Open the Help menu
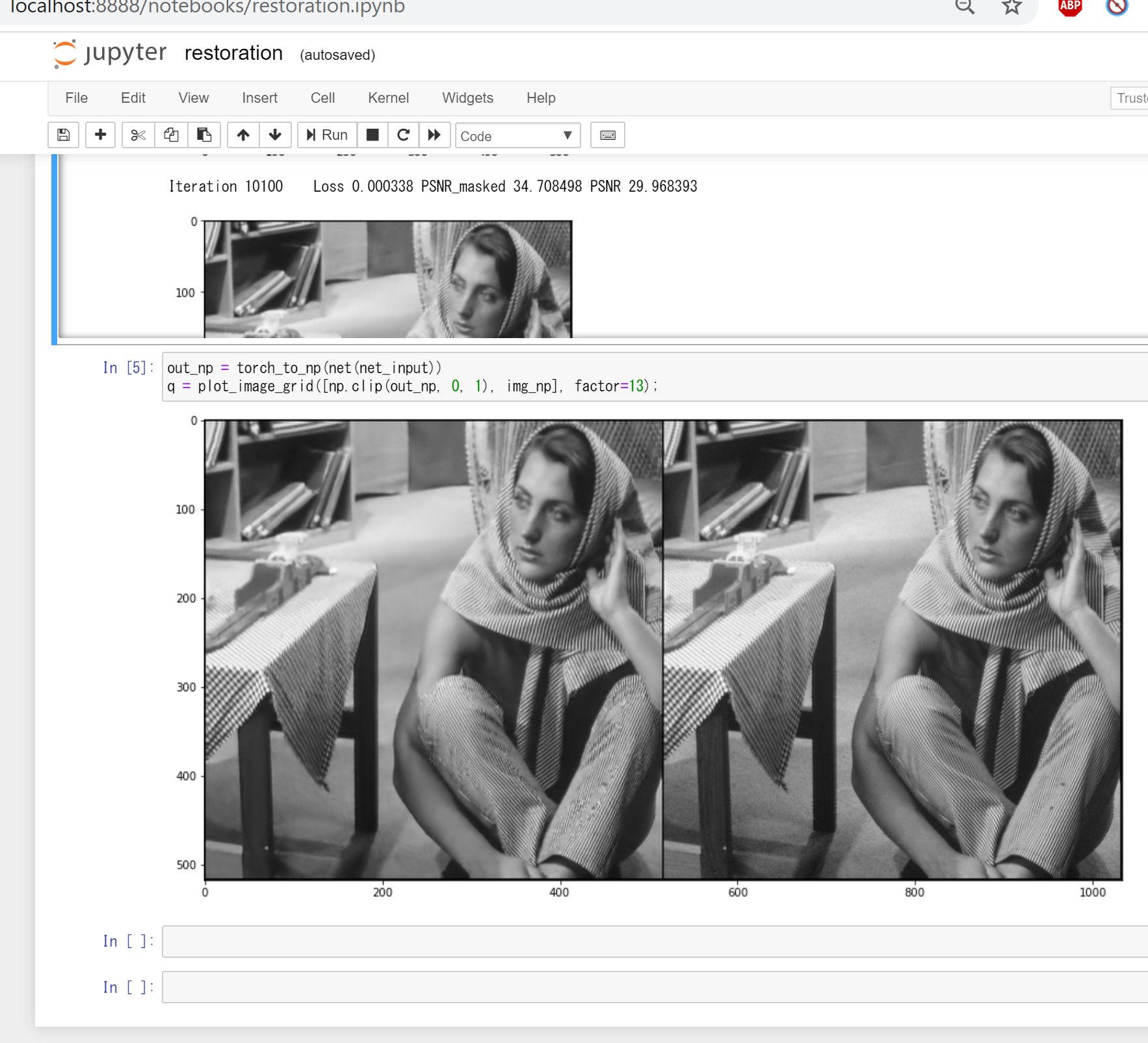1148x1043 pixels. point(541,98)
